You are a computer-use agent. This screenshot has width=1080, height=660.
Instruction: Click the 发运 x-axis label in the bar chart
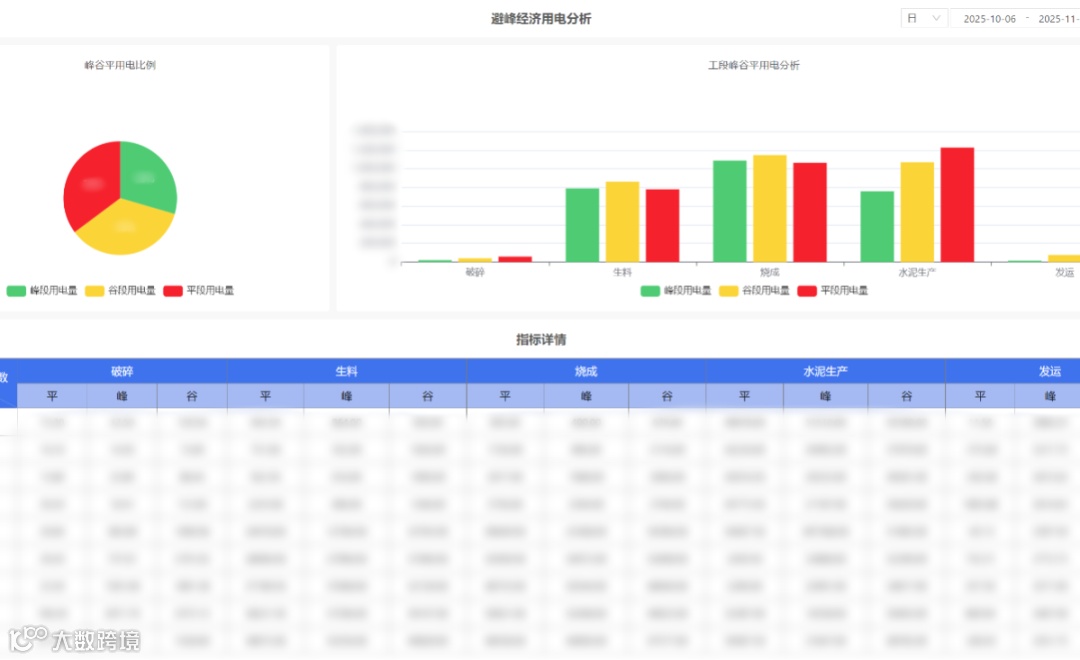click(x=1064, y=272)
